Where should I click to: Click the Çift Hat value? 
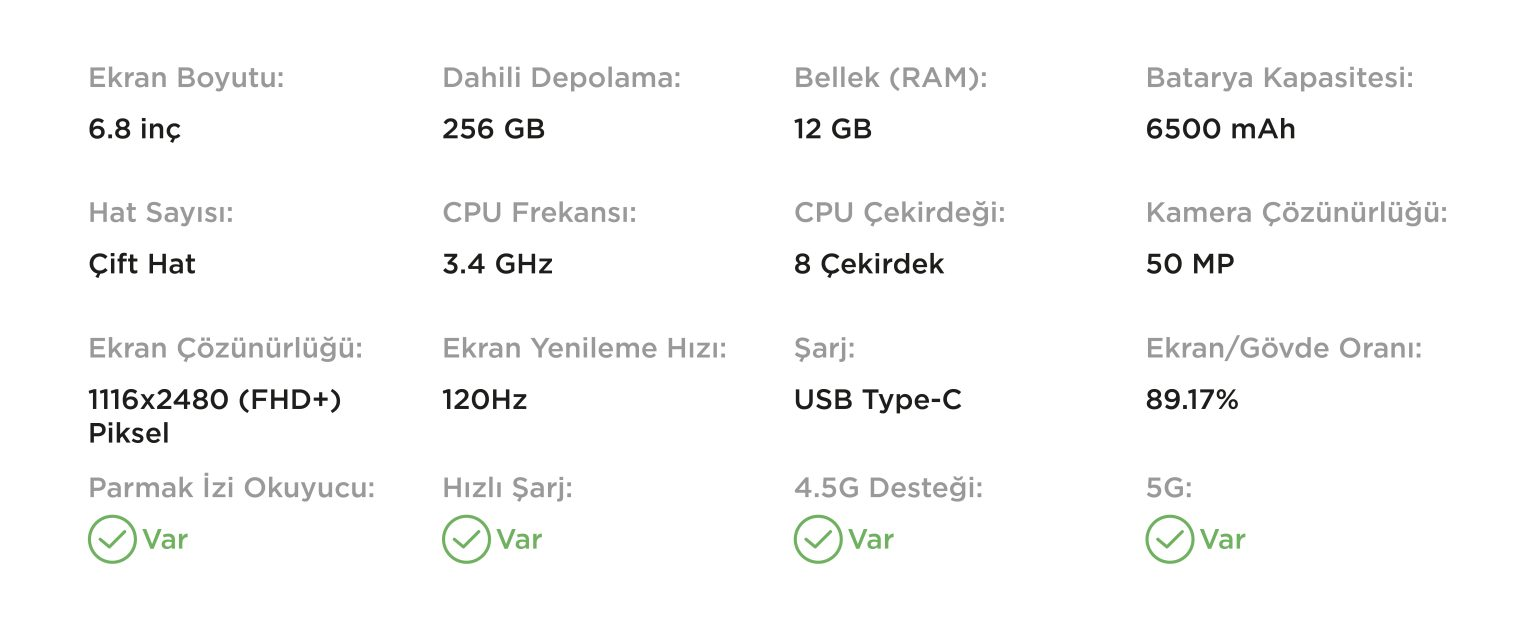click(142, 265)
